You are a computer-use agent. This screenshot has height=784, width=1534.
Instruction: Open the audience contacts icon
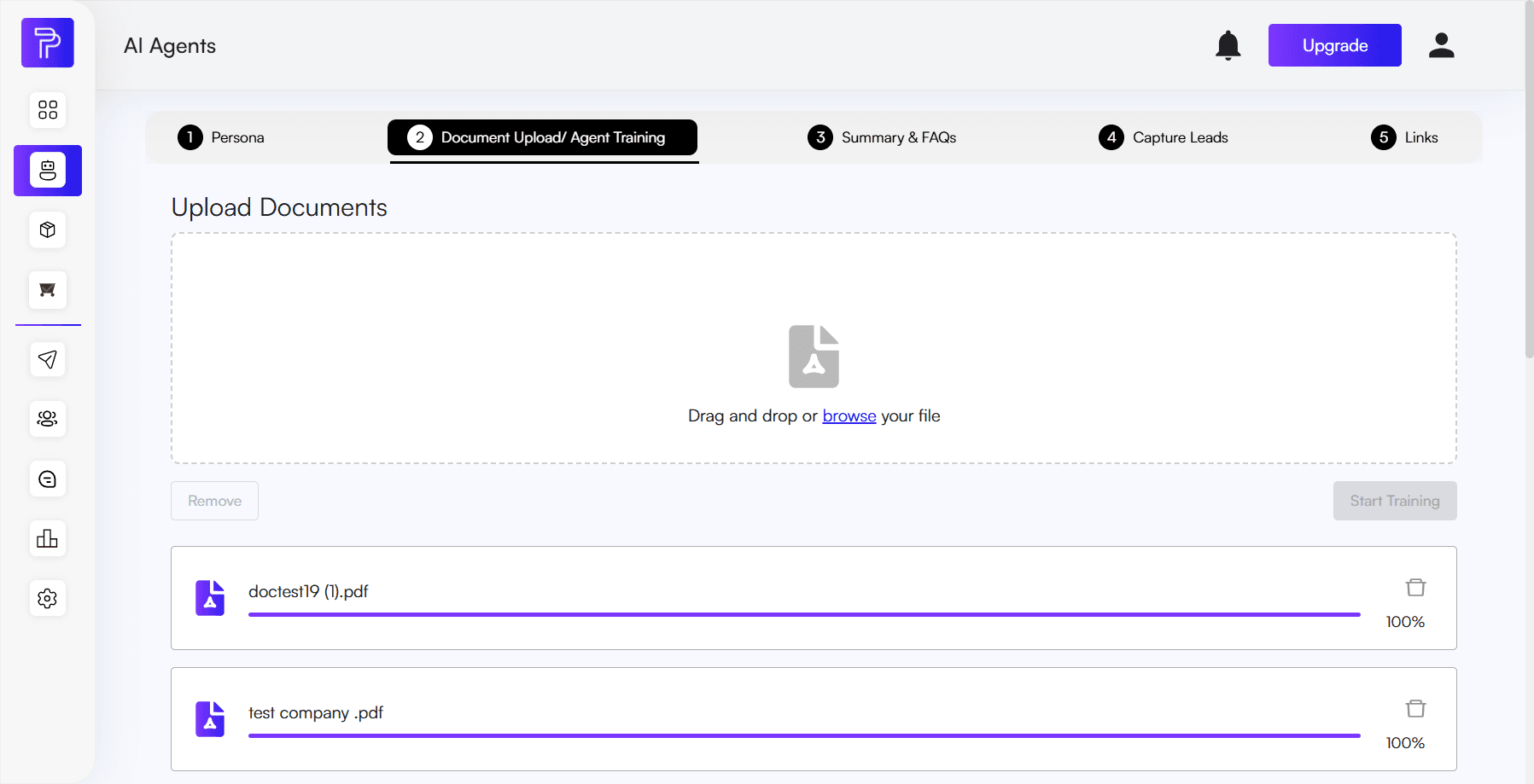(x=47, y=419)
